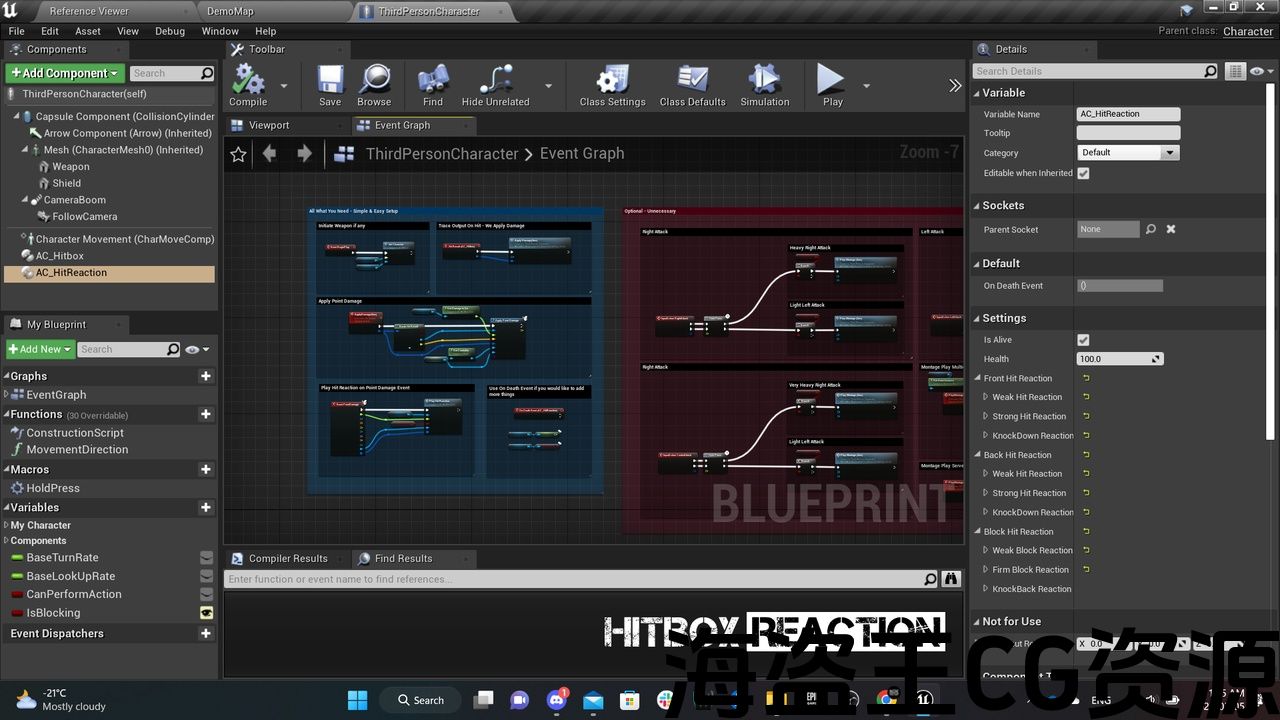The height and width of the screenshot is (720, 1280).
Task: Click the Add New button
Action: 40,349
